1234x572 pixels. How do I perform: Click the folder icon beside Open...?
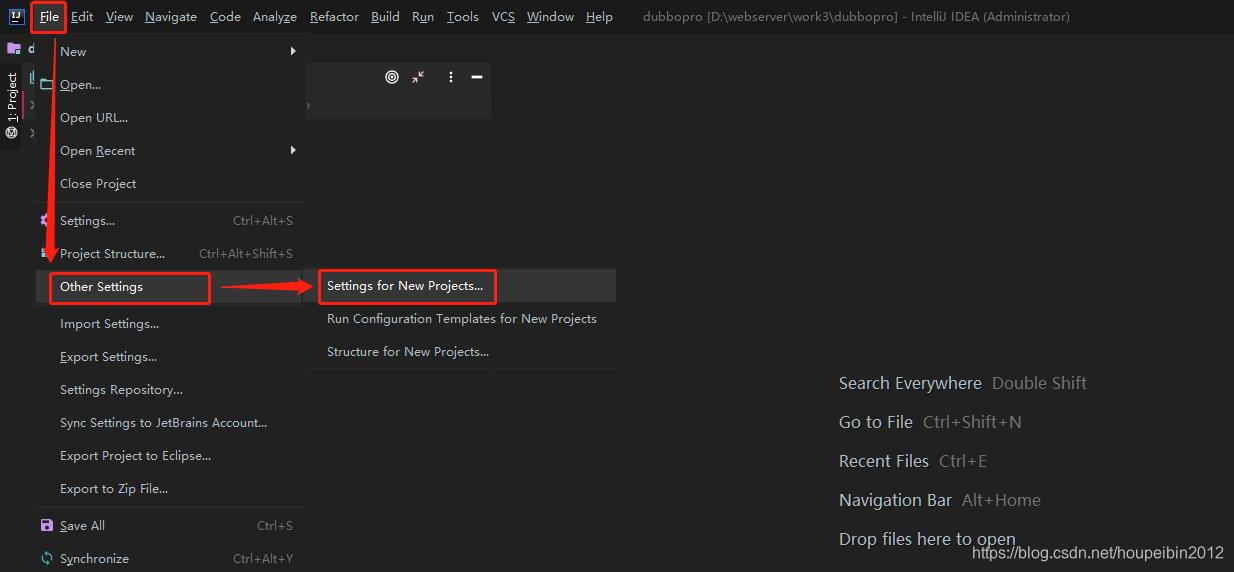[x=46, y=85]
